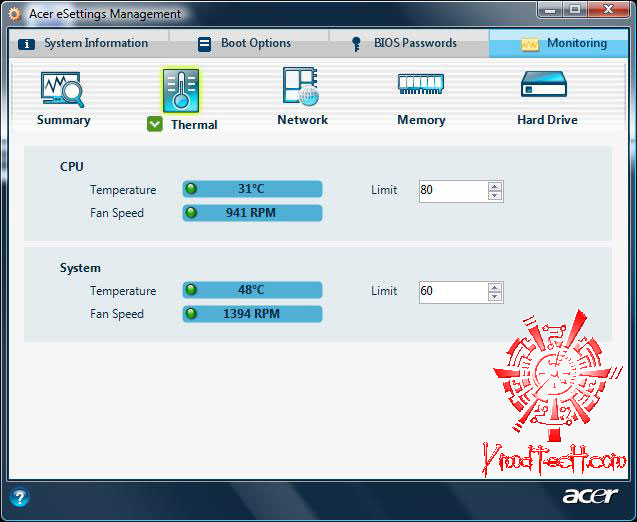Click the System temperature bar 48°C

252,290
